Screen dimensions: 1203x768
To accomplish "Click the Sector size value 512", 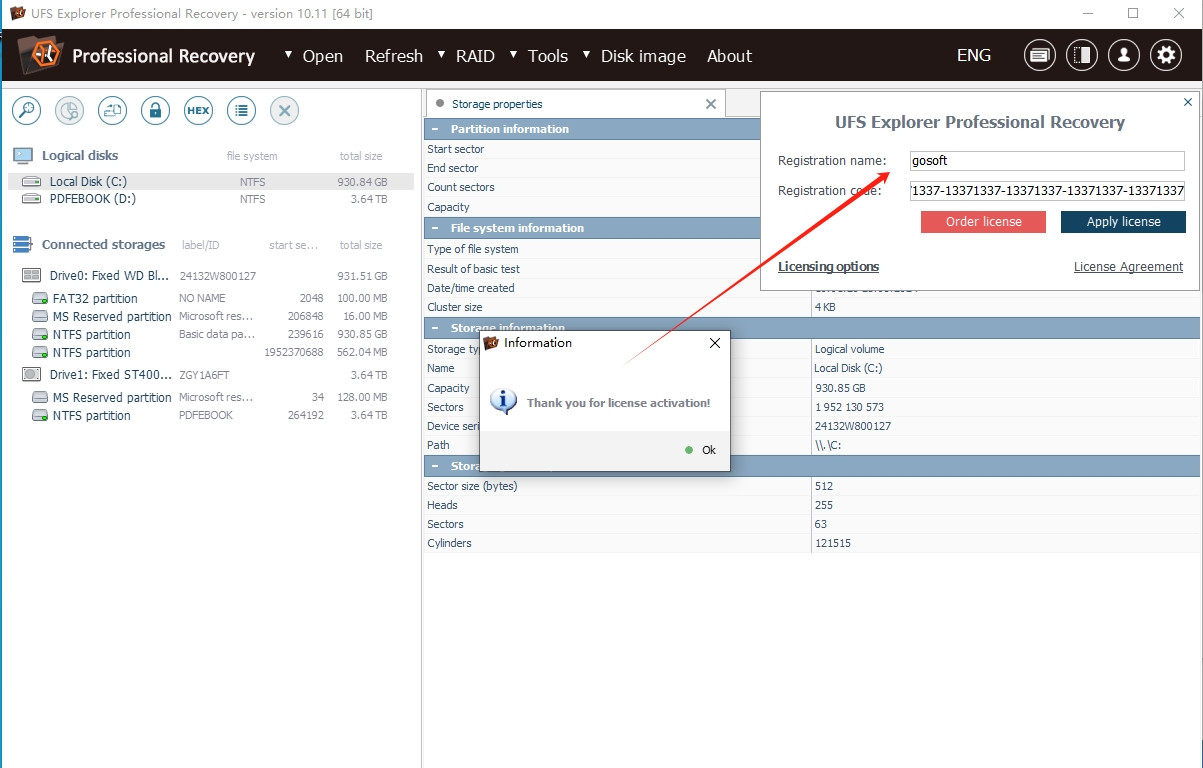I will pyautogui.click(x=824, y=486).
